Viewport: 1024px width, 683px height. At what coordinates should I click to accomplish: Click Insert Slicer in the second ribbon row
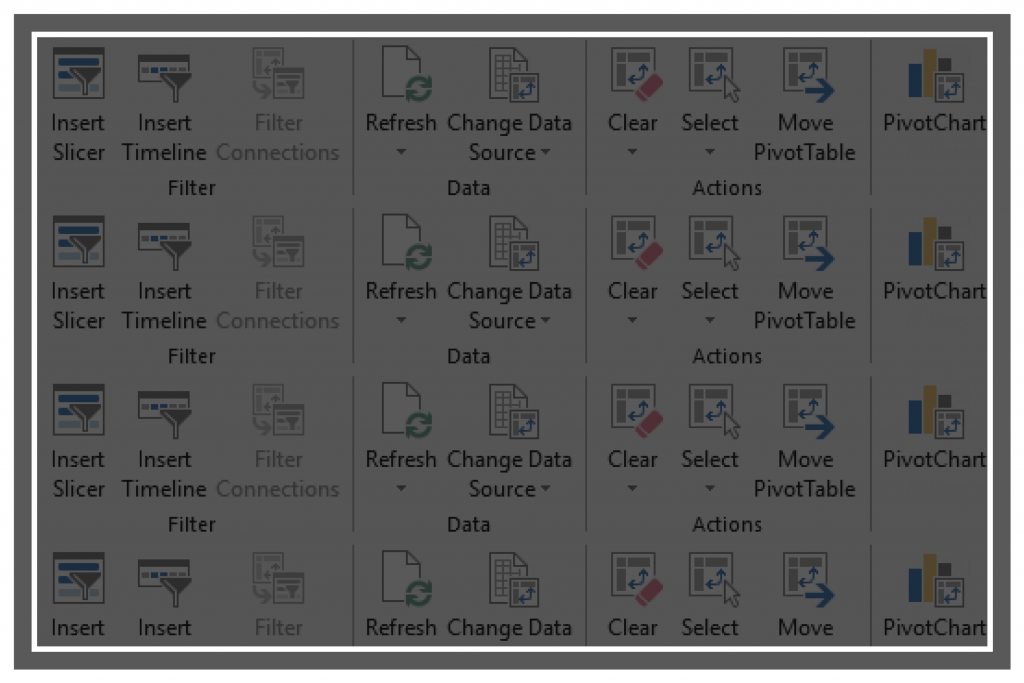click(79, 247)
